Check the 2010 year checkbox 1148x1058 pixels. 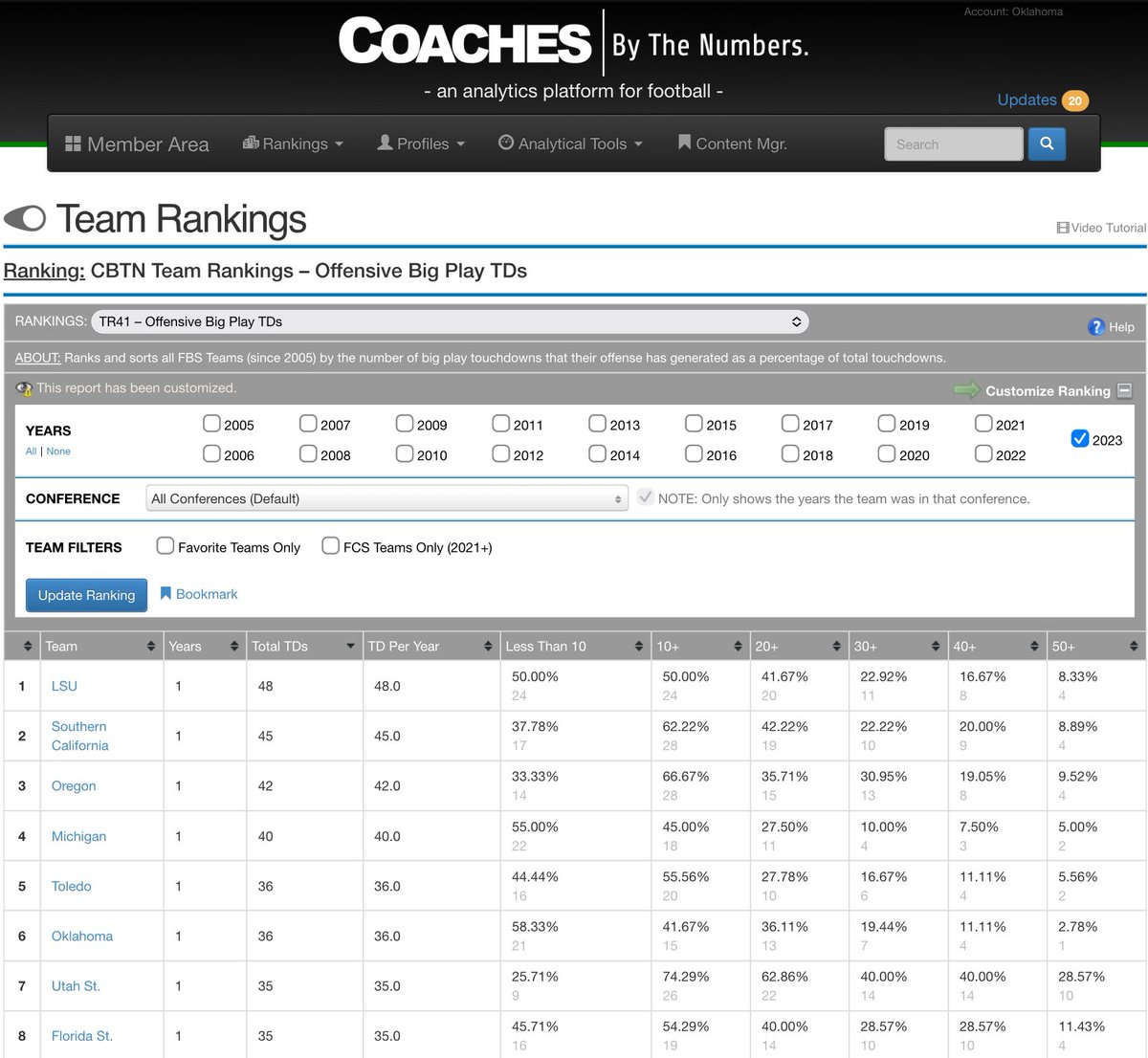pyautogui.click(x=405, y=453)
